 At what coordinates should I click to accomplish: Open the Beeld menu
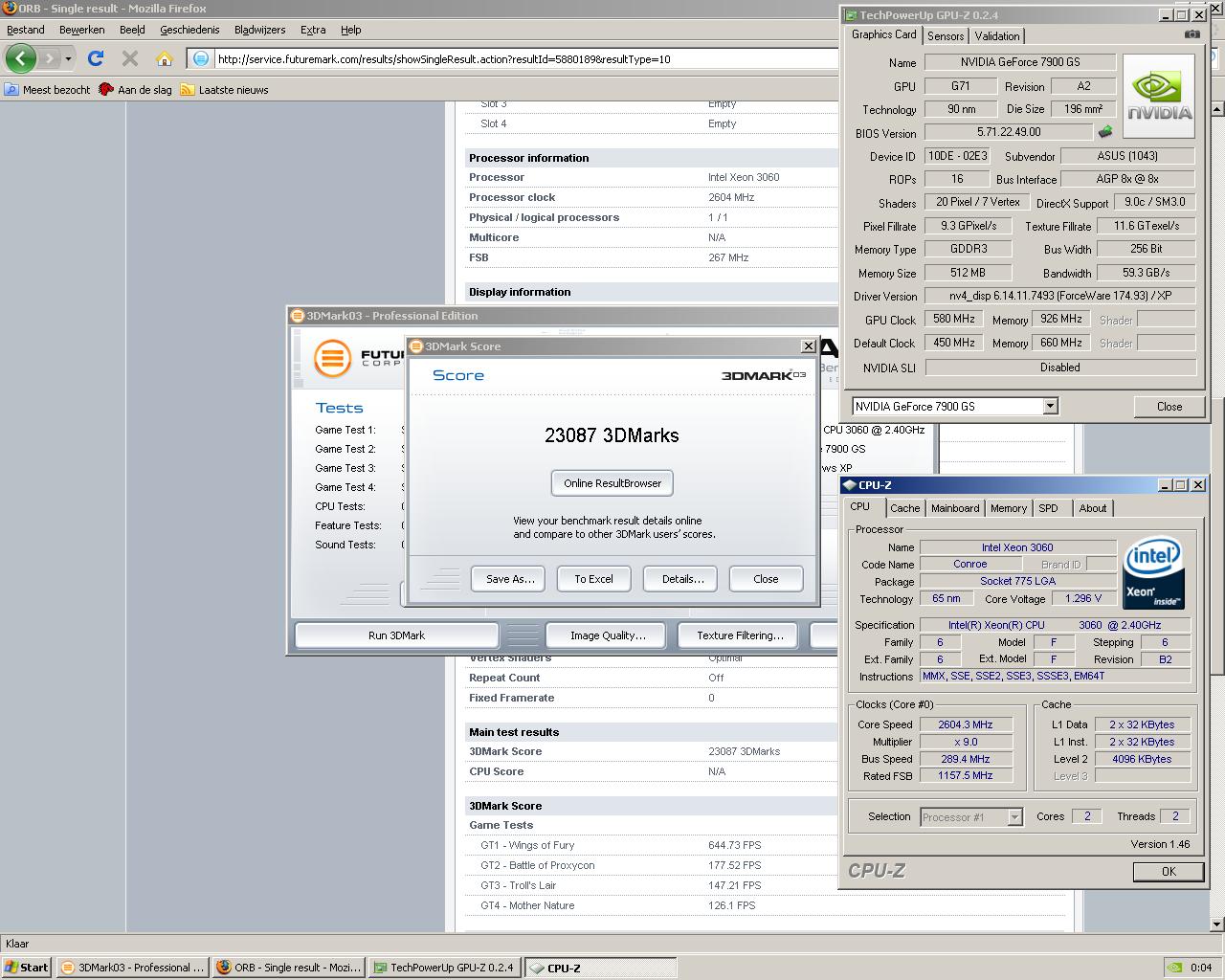click(x=132, y=30)
